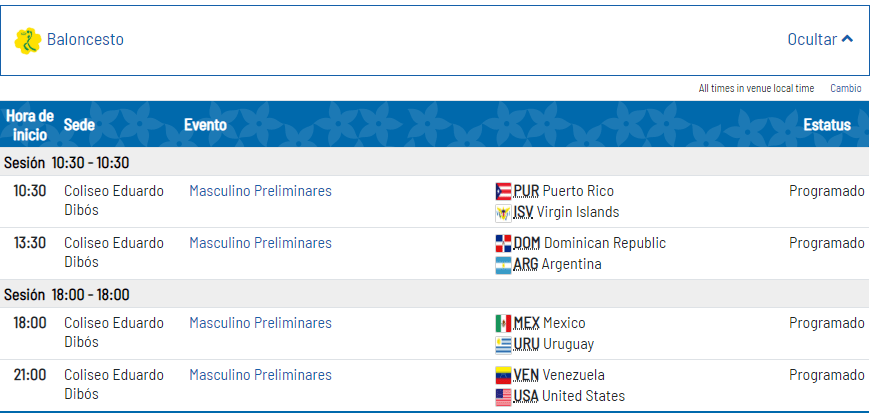
Task: Click the Evento column header
Action: coord(206,125)
